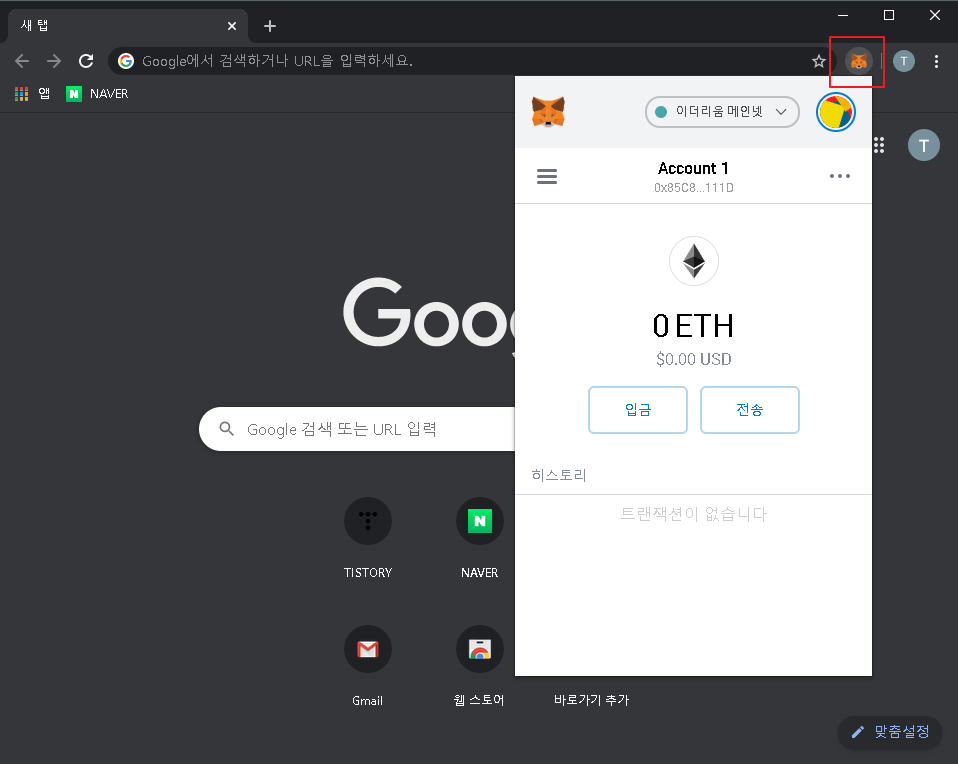Open Google account T avatar on page

pos(924,145)
